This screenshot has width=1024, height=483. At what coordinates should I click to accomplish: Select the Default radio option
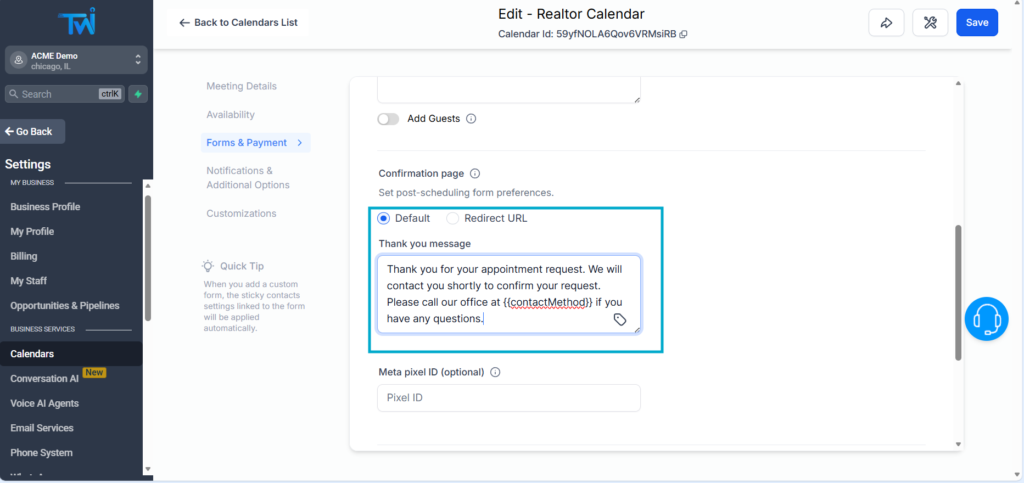(x=383, y=218)
